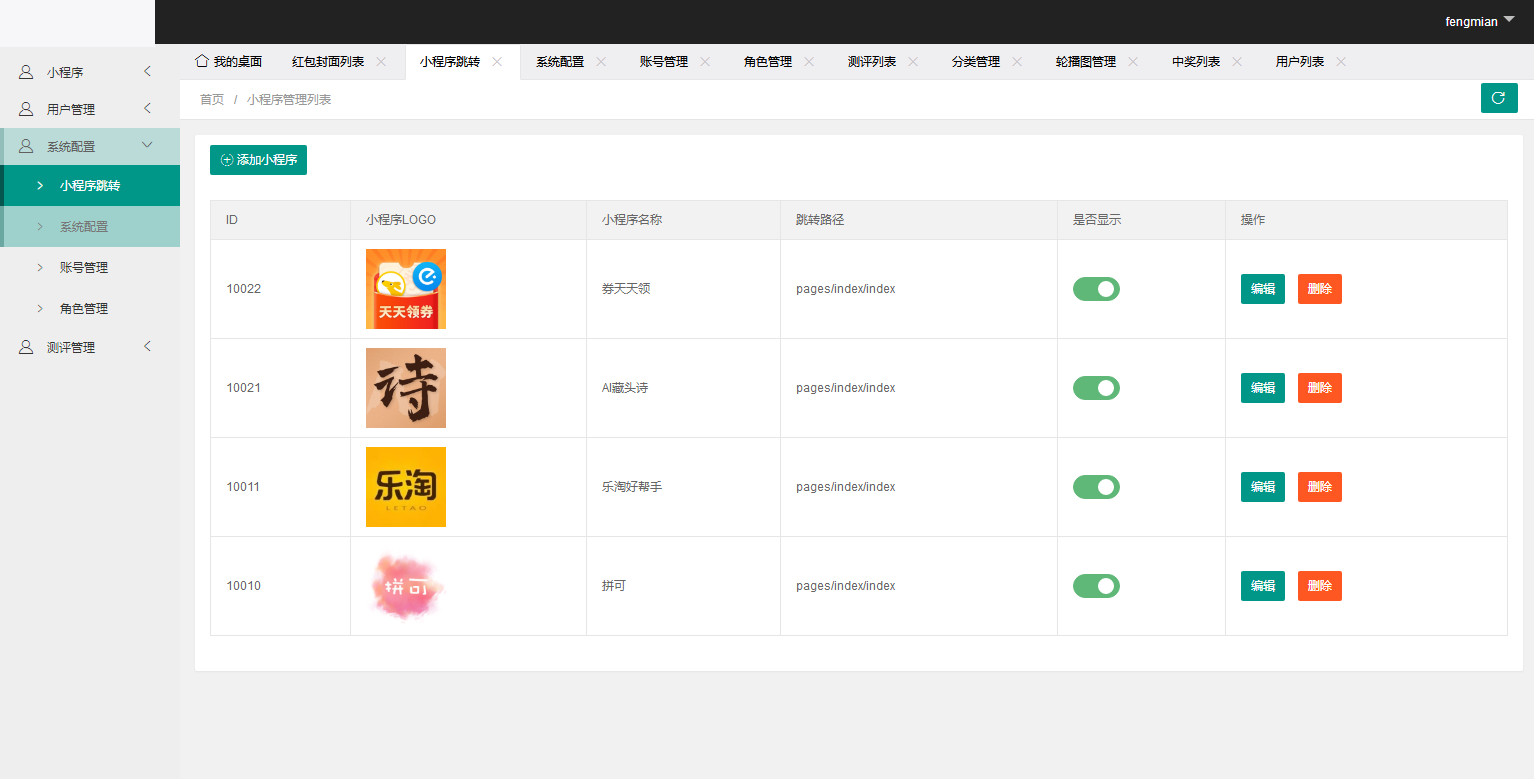Image resolution: width=1534 pixels, height=779 pixels.
Task: Disable display for 券天天领 mini program
Action: (x=1096, y=288)
